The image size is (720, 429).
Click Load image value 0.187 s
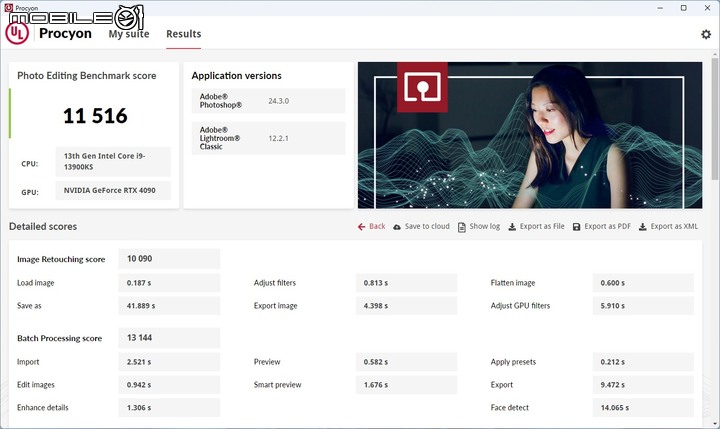[x=169, y=283]
